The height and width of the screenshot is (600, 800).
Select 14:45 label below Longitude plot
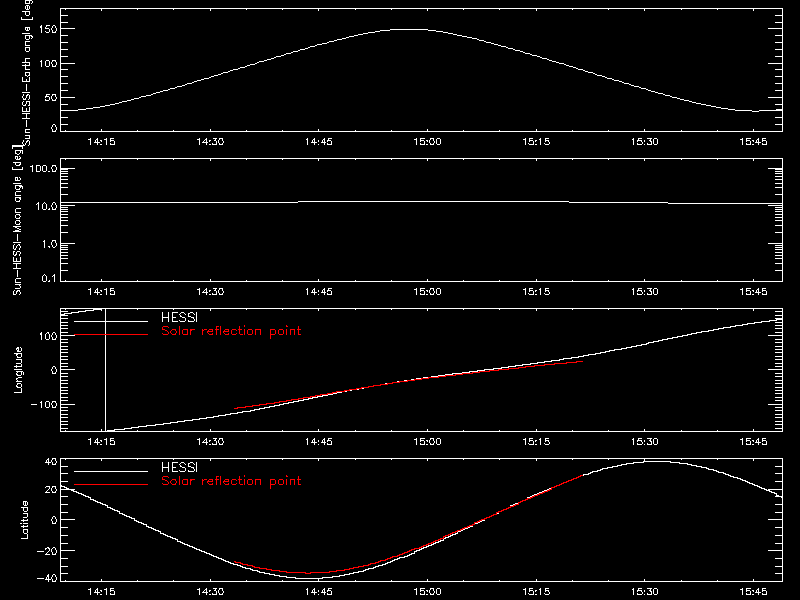coord(318,441)
